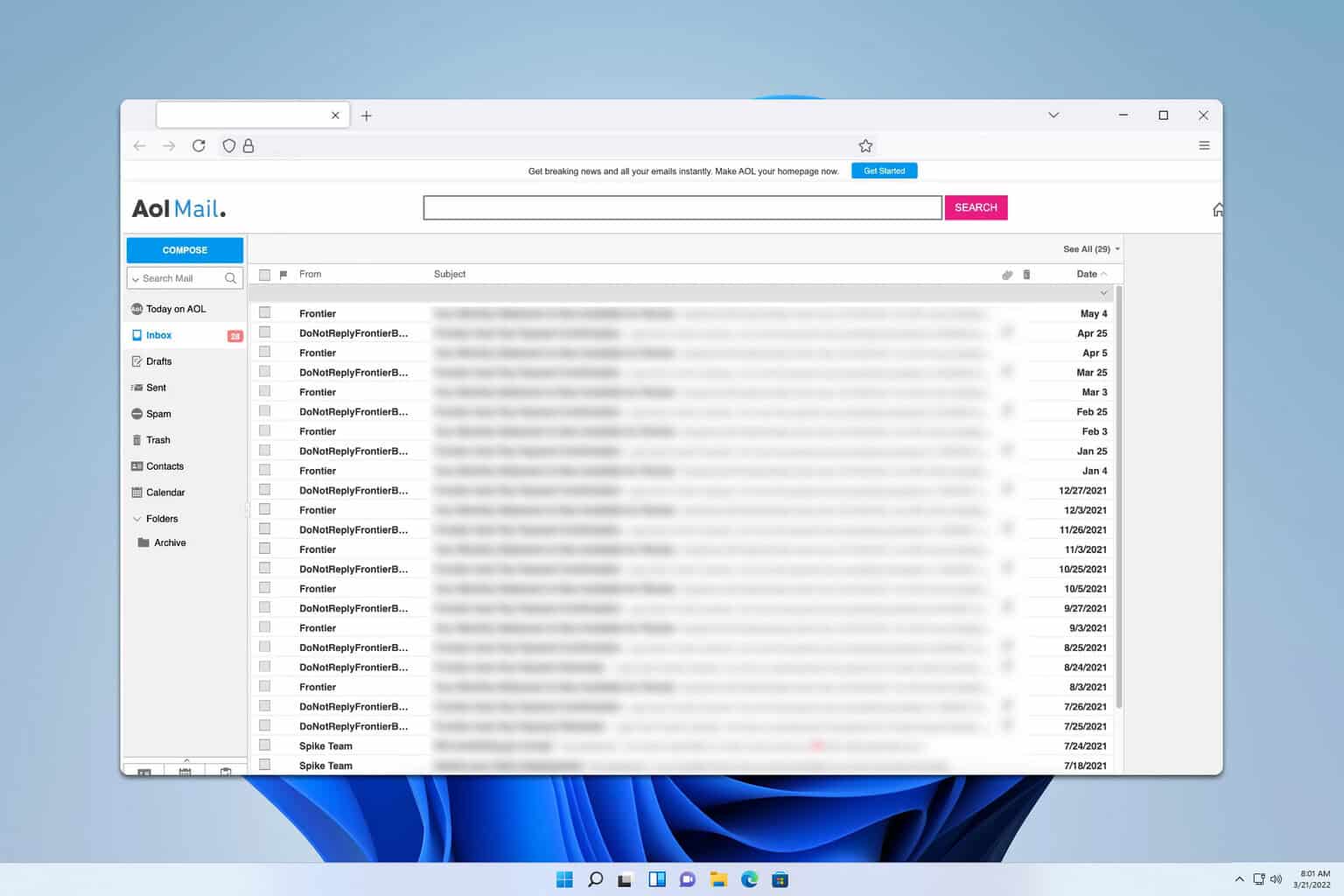Click the flag column header icon

[283, 275]
